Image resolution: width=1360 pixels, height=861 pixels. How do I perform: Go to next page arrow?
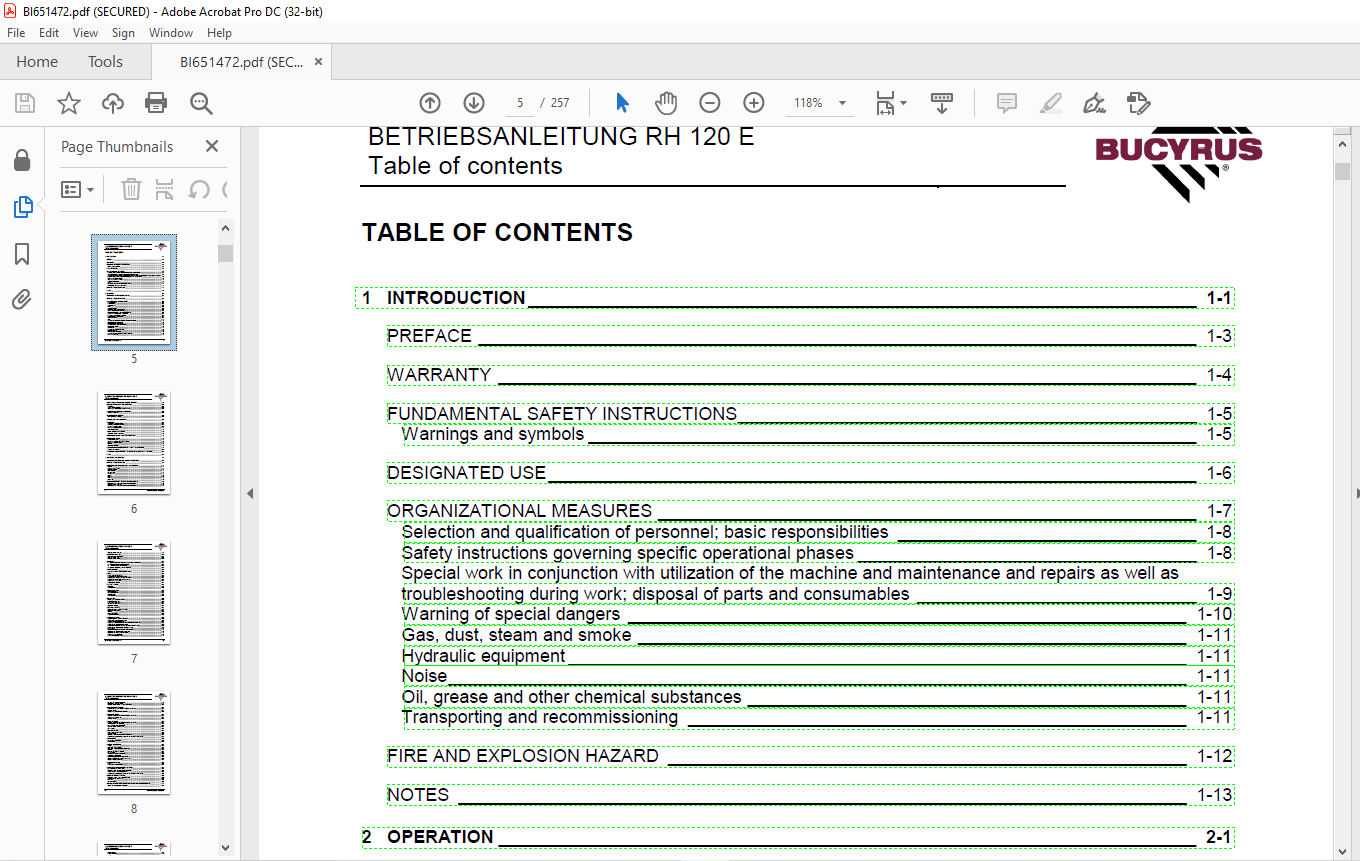[474, 103]
